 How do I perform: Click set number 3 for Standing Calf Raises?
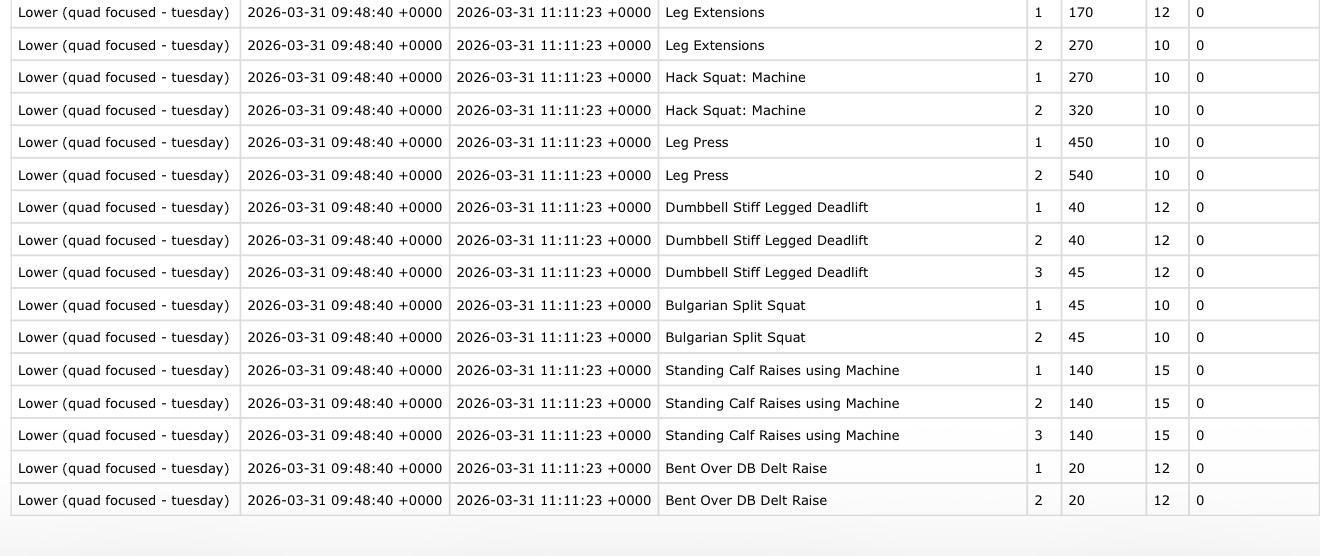coord(1038,435)
